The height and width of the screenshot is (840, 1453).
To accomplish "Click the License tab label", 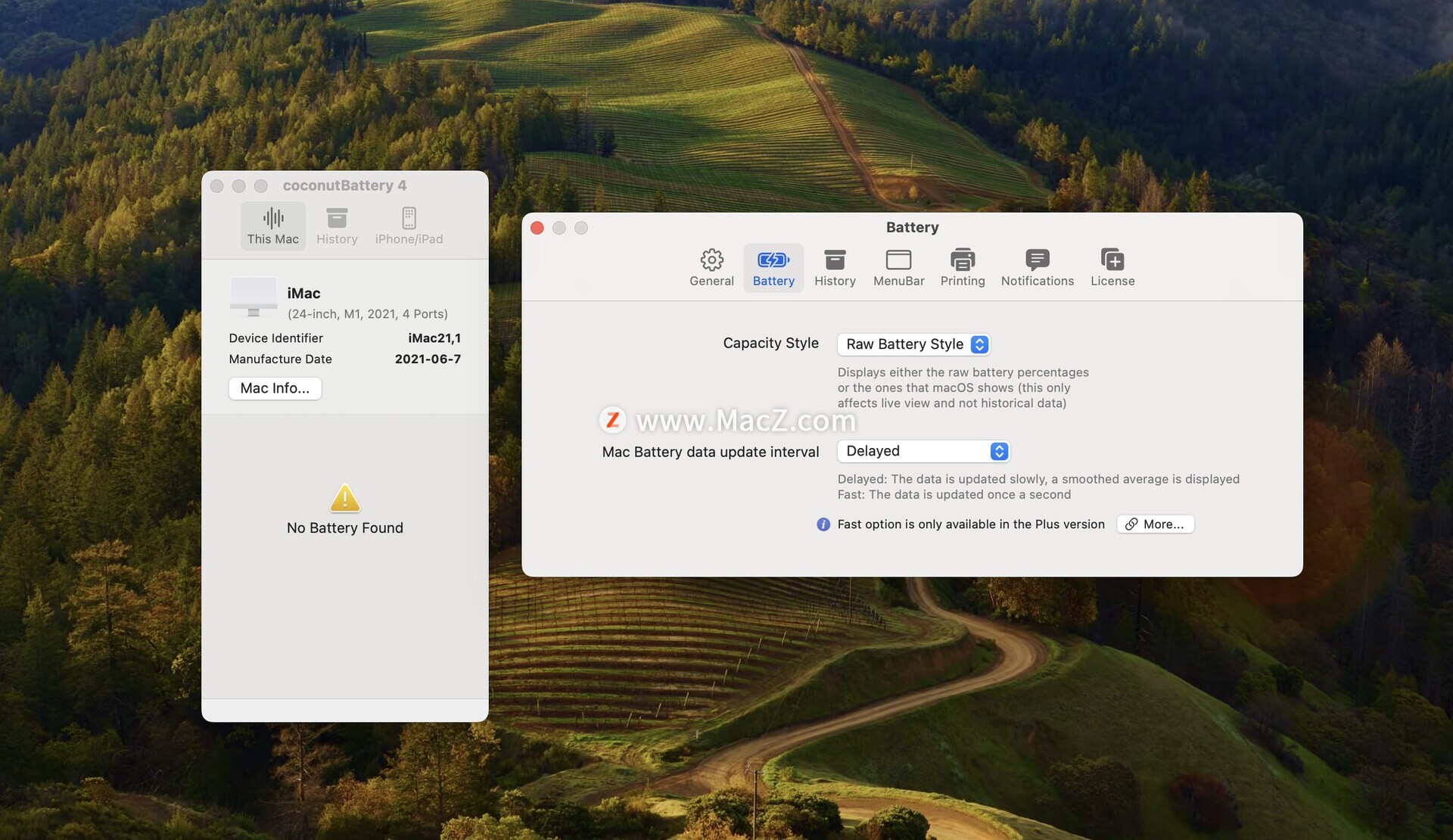I will point(1112,281).
